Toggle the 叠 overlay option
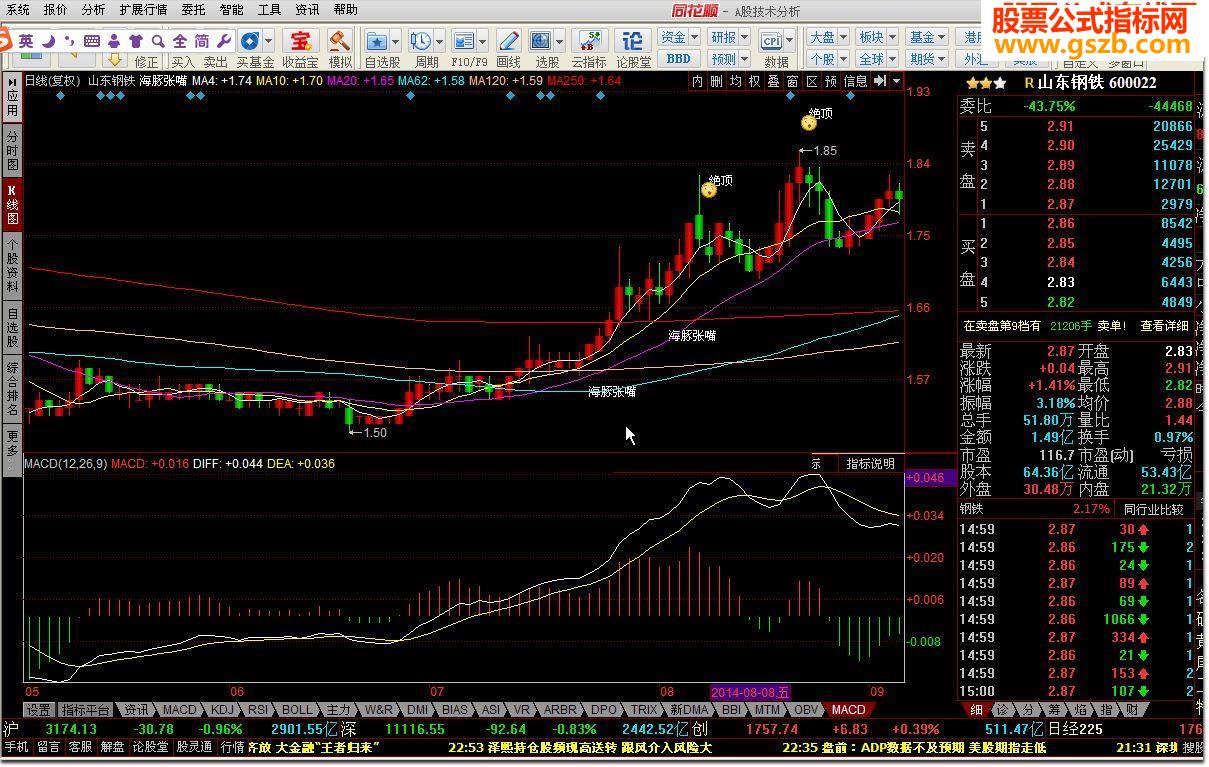 tap(774, 81)
